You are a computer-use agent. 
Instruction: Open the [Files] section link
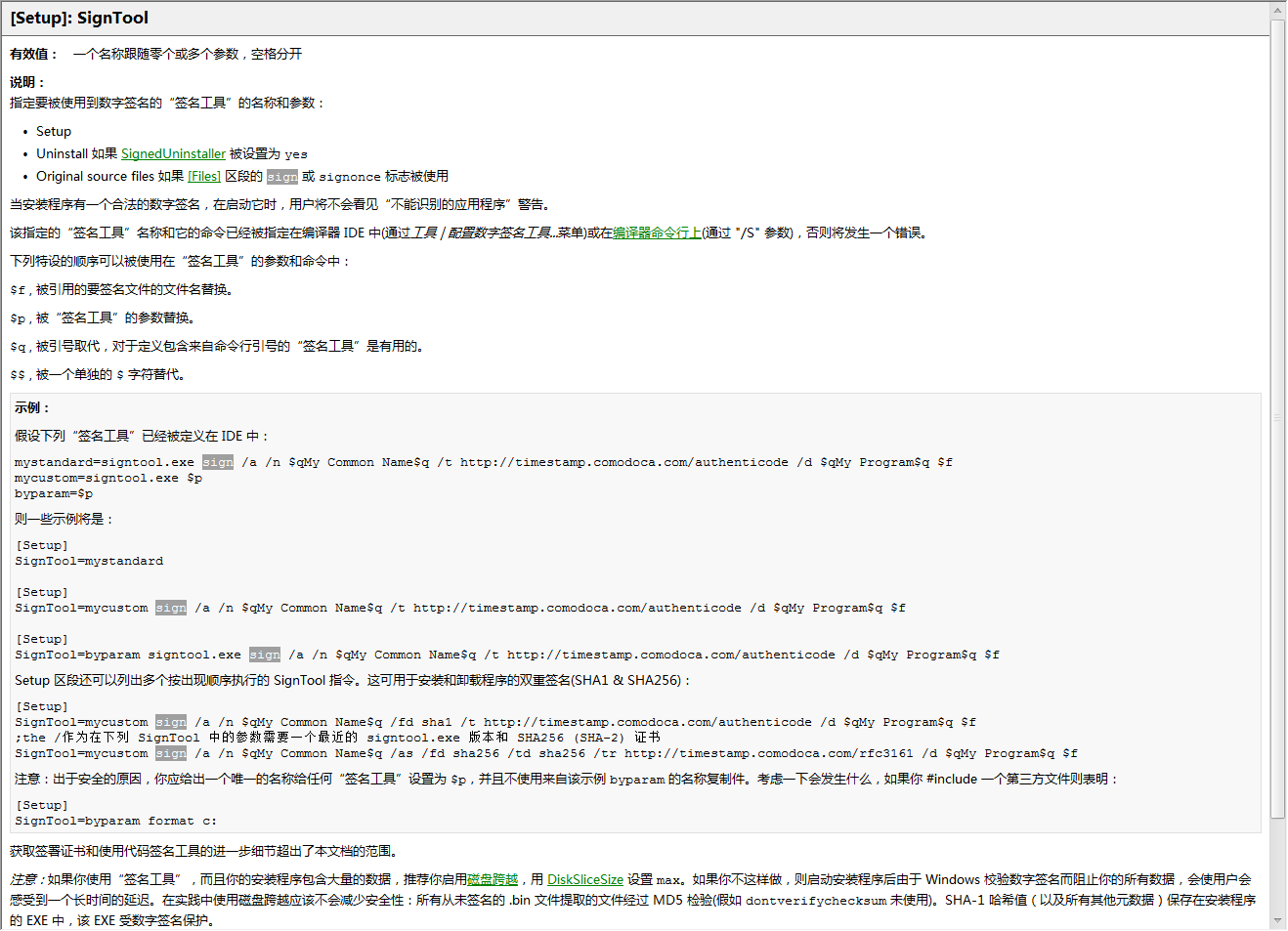(x=204, y=177)
